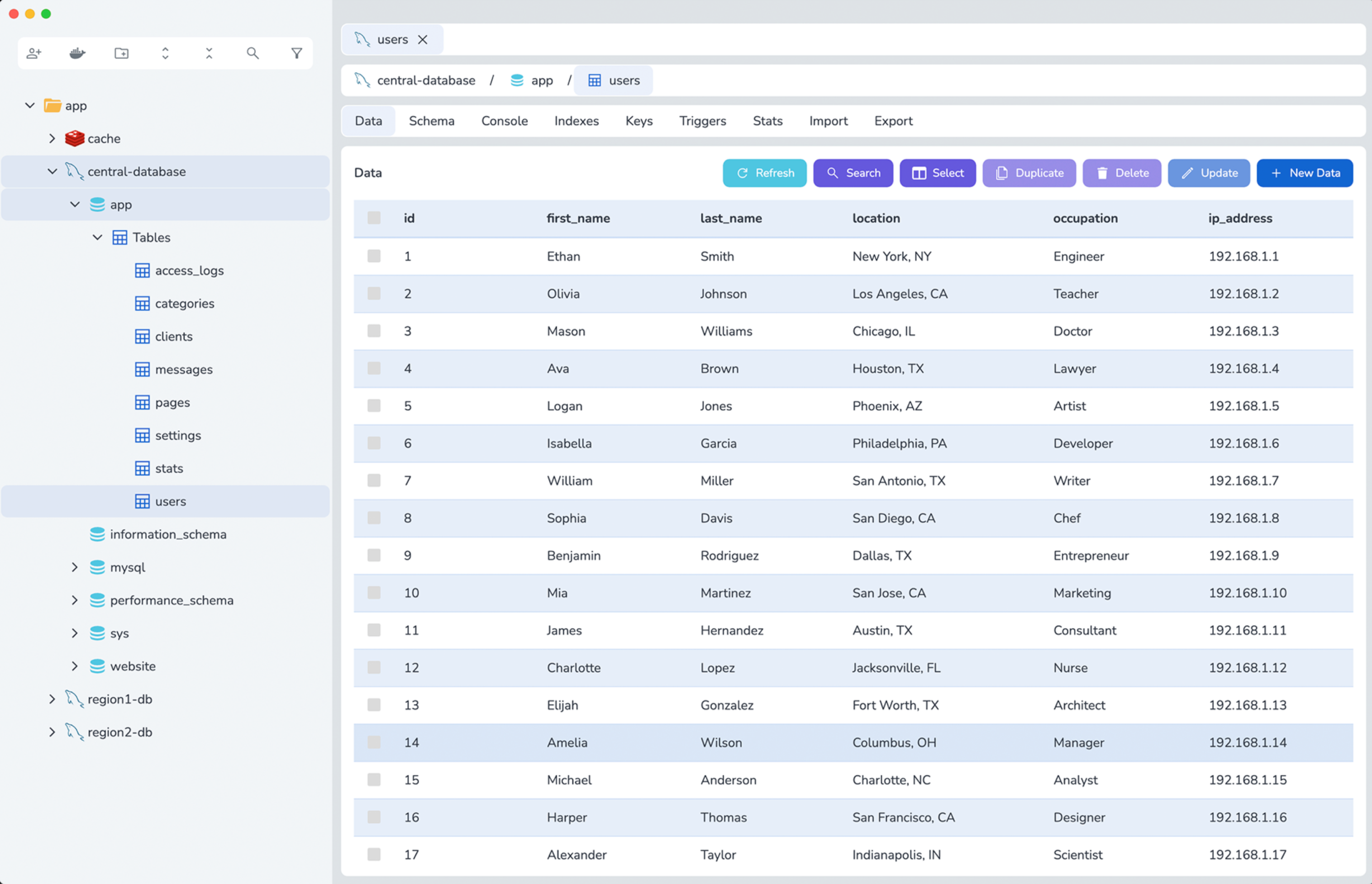The image size is (1372, 884).
Task: Click the database icon next to information_schema
Action: 97,534
